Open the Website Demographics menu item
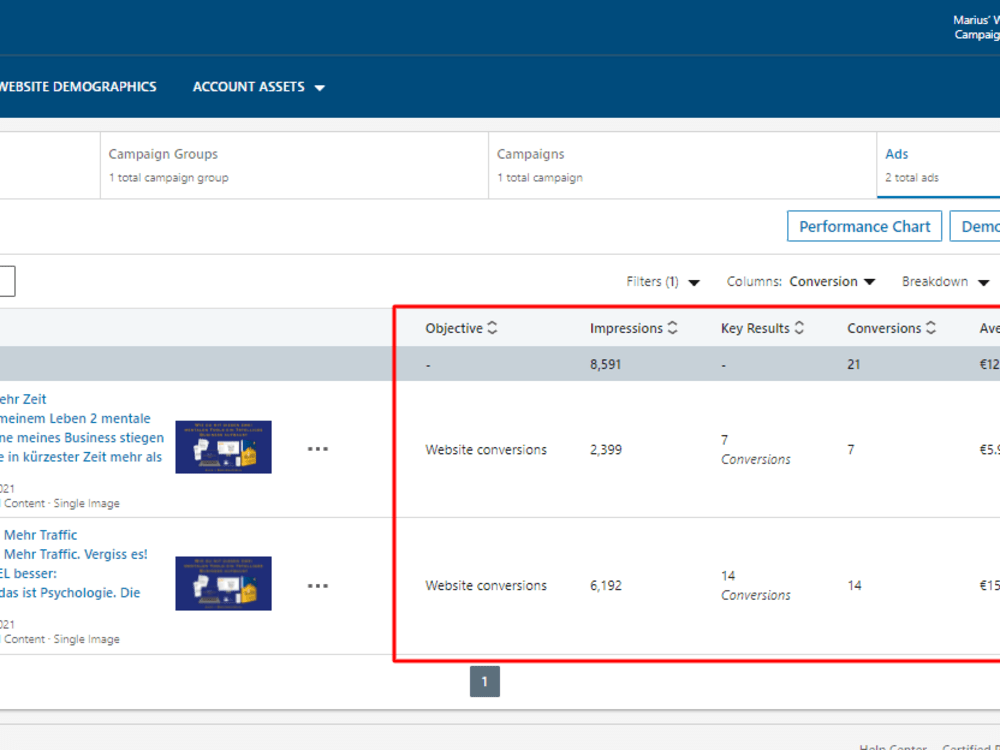 [x=78, y=87]
